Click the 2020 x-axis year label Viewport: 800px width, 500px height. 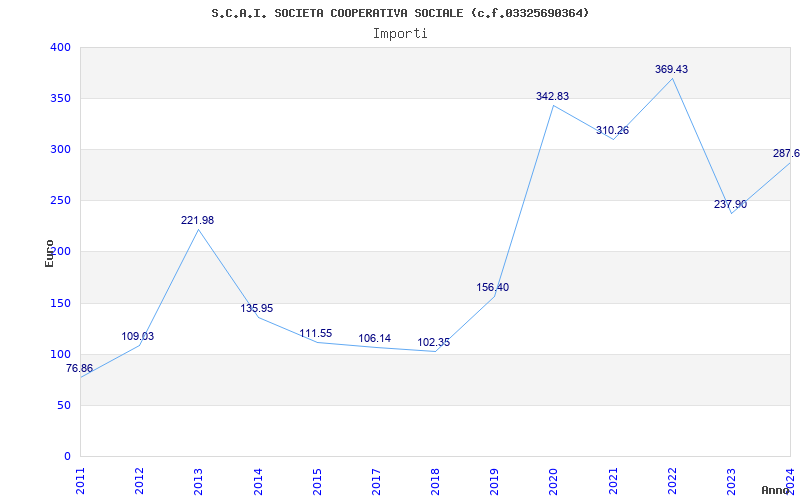[554, 481]
